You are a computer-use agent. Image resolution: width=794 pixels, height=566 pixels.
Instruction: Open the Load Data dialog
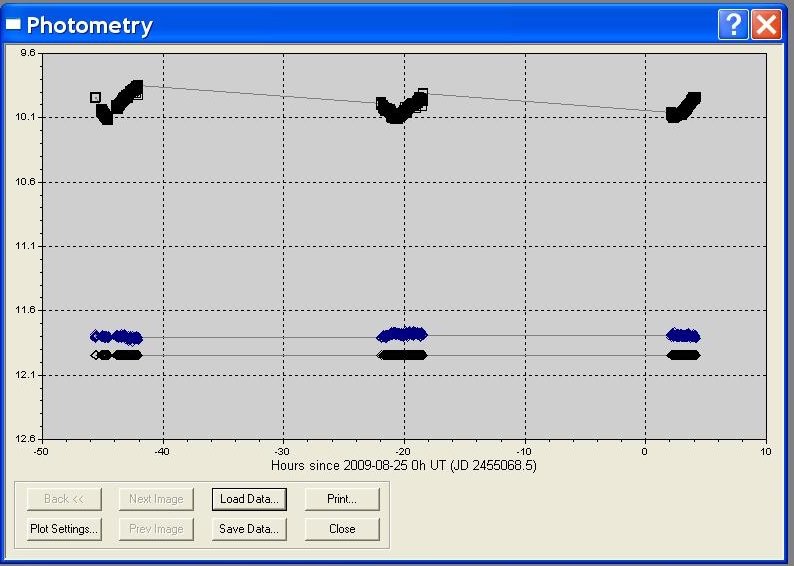tap(249, 498)
